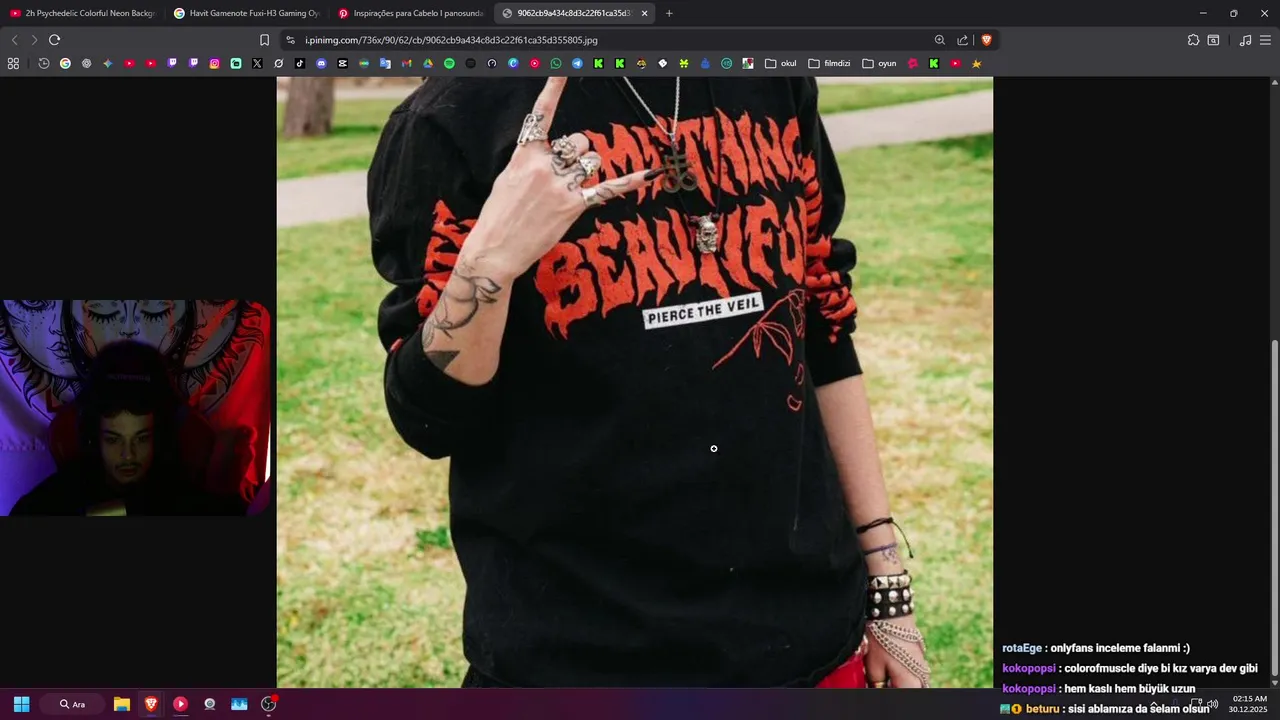
Task: Open the WhatsApp bookmark
Action: tap(556, 63)
